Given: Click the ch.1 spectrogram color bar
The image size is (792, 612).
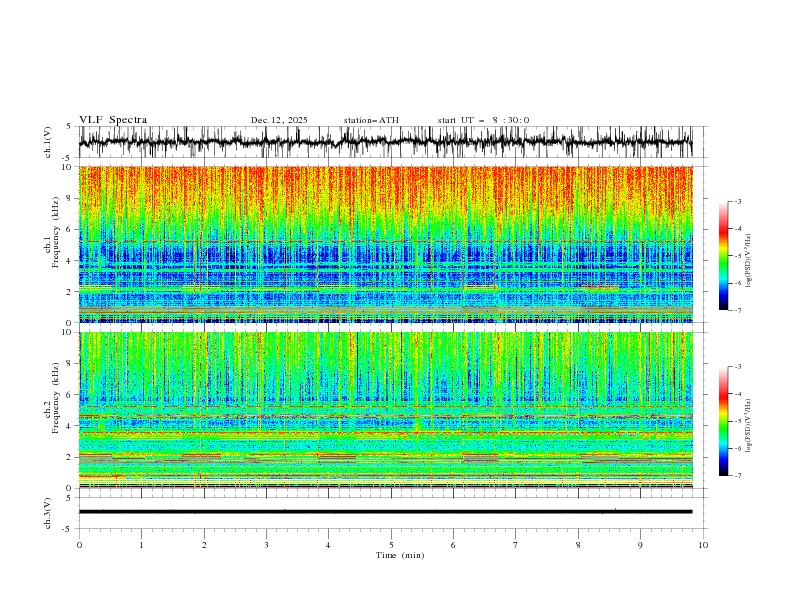Looking at the screenshot, I should pos(724,255).
